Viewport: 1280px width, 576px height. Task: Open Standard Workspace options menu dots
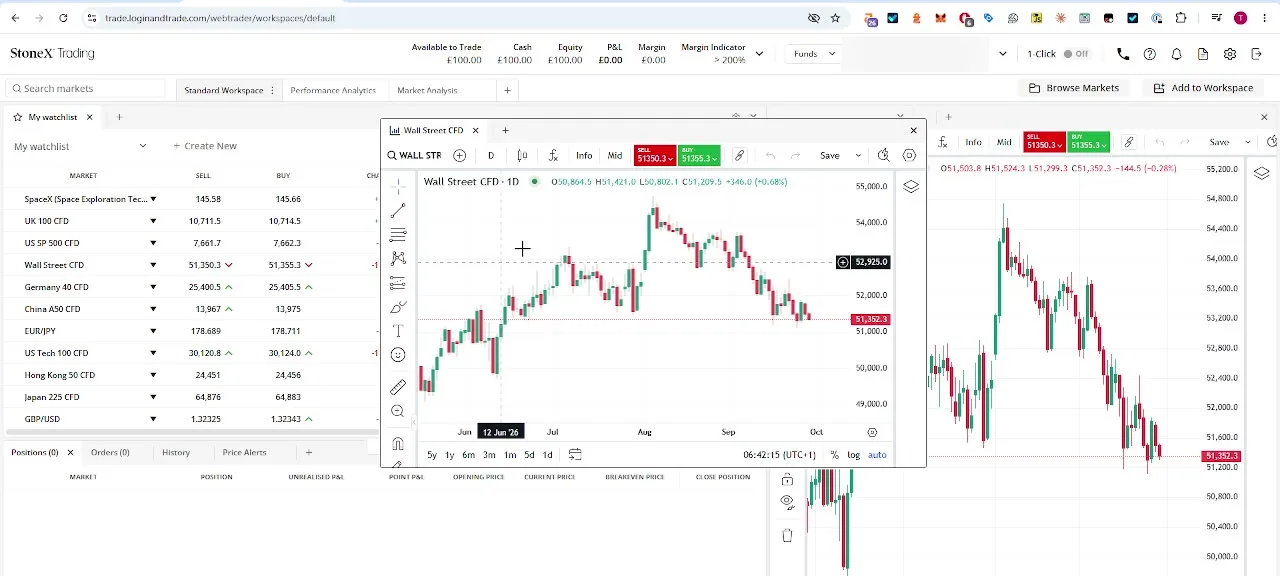click(272, 90)
